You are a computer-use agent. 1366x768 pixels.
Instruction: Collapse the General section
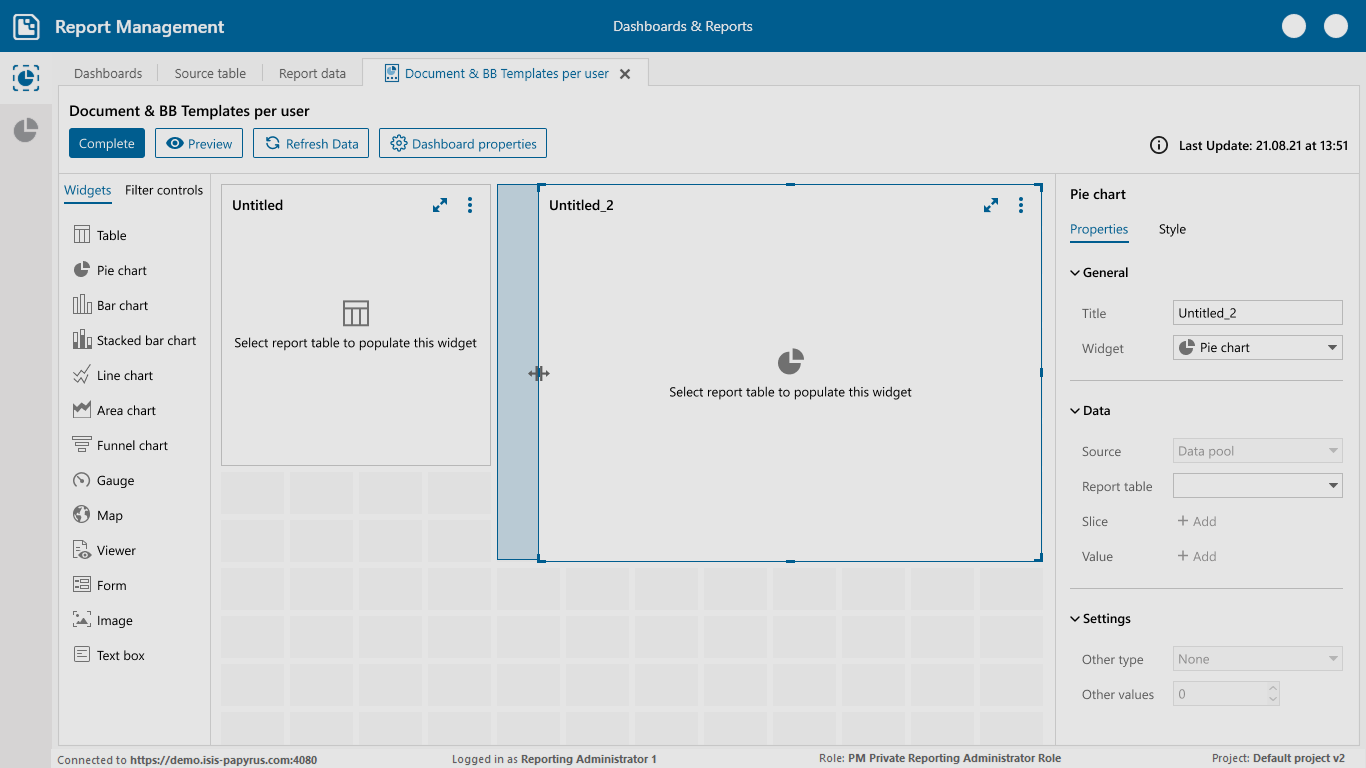pyautogui.click(x=1075, y=273)
